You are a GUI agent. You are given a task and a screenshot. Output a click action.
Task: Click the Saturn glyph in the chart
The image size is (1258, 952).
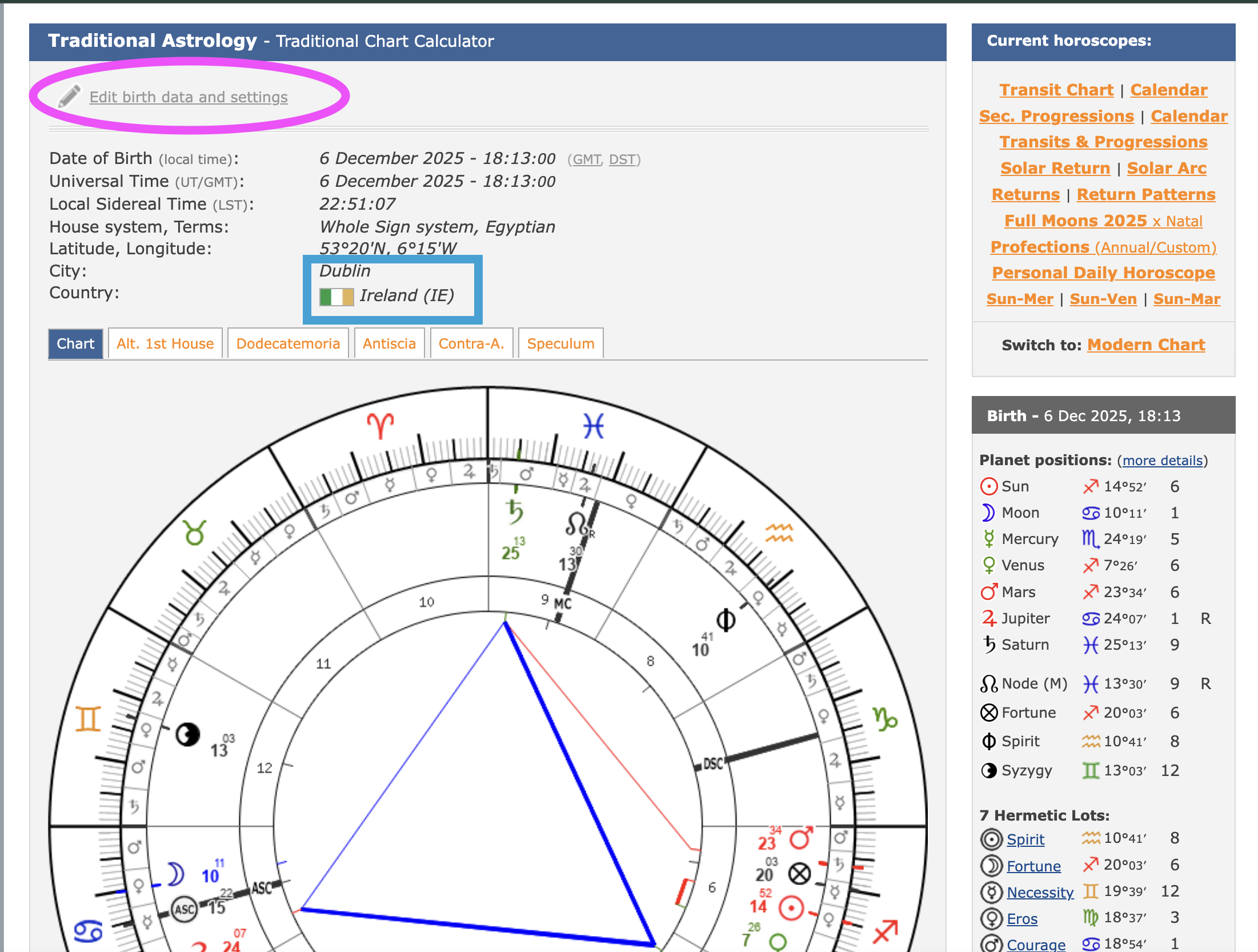pyautogui.click(x=514, y=510)
